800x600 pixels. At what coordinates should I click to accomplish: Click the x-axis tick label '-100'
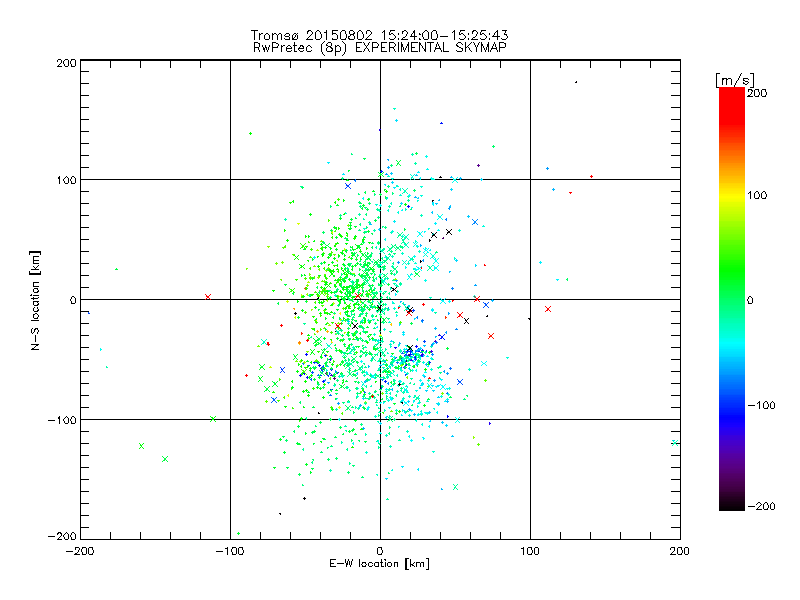pyautogui.click(x=230, y=551)
